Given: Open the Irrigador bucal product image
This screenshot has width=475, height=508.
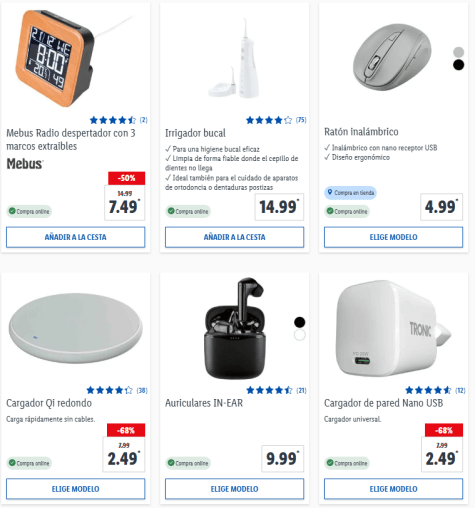Looking at the screenshot, I should pos(234,58).
